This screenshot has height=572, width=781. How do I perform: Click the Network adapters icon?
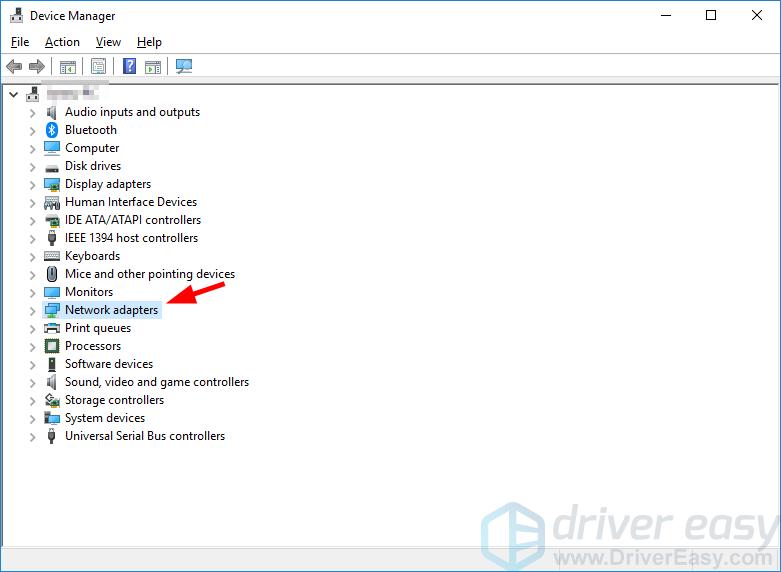[x=52, y=310]
